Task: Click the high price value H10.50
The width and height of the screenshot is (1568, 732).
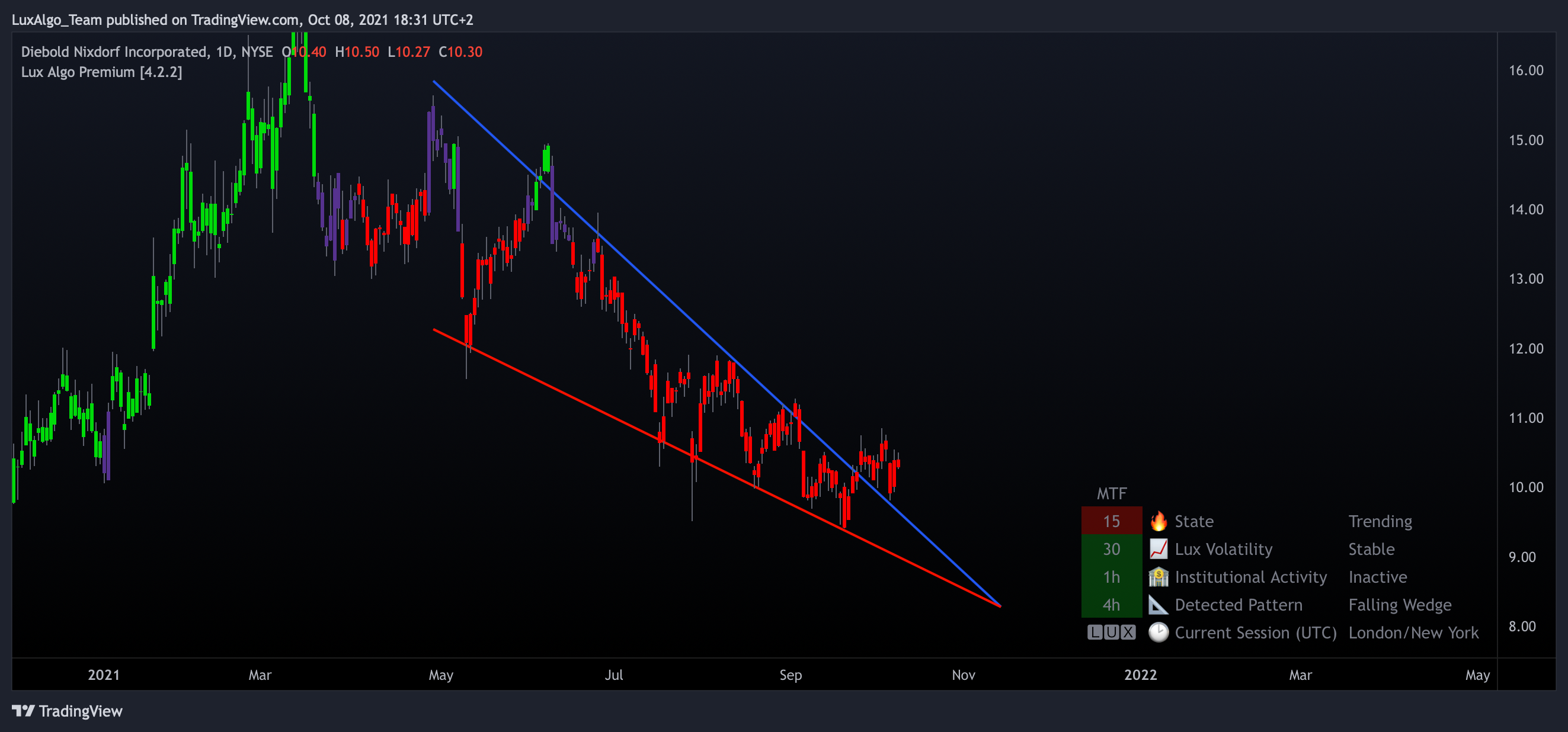Action: point(357,52)
